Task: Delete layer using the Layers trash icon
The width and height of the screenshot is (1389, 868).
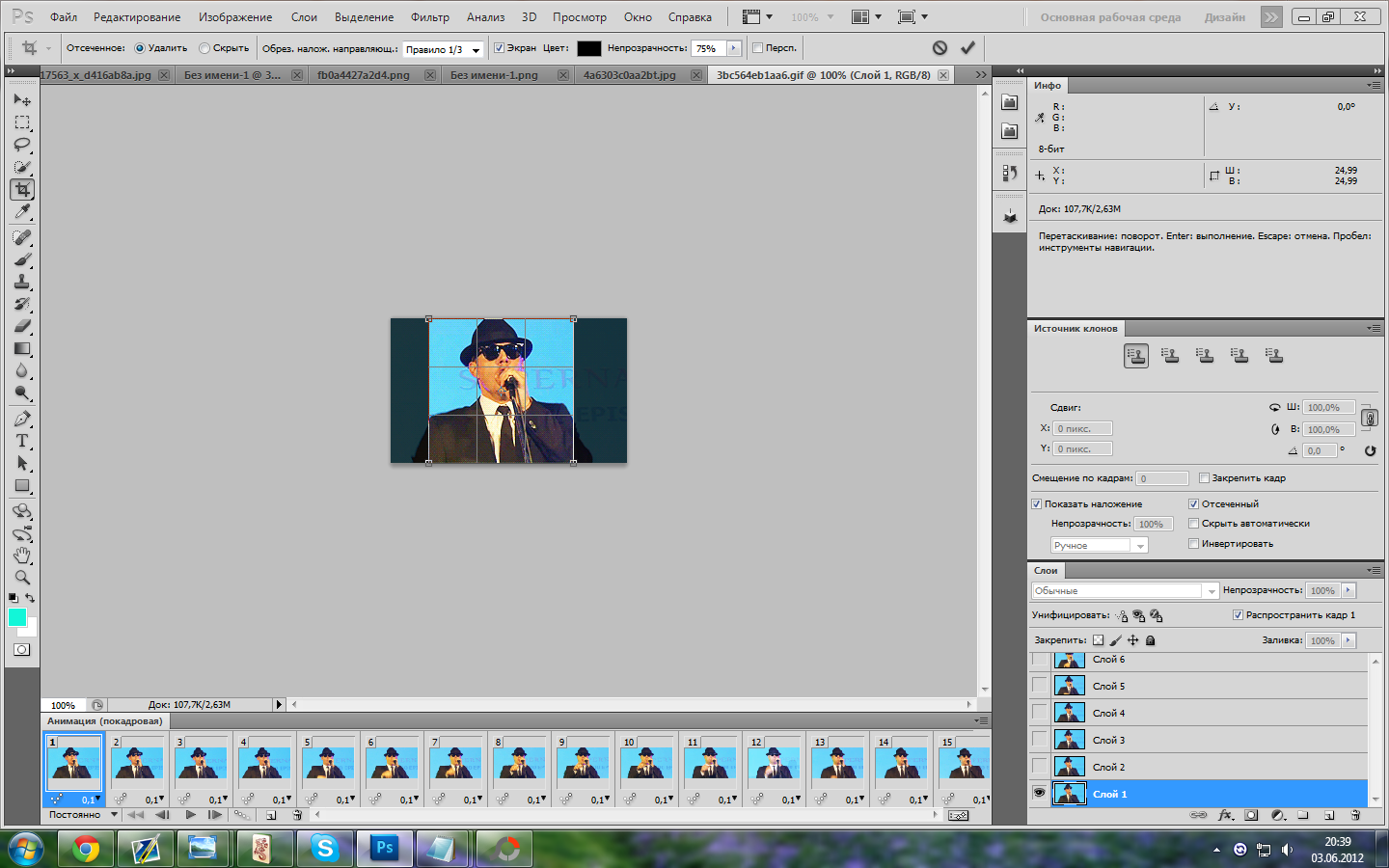Action: [1355, 815]
